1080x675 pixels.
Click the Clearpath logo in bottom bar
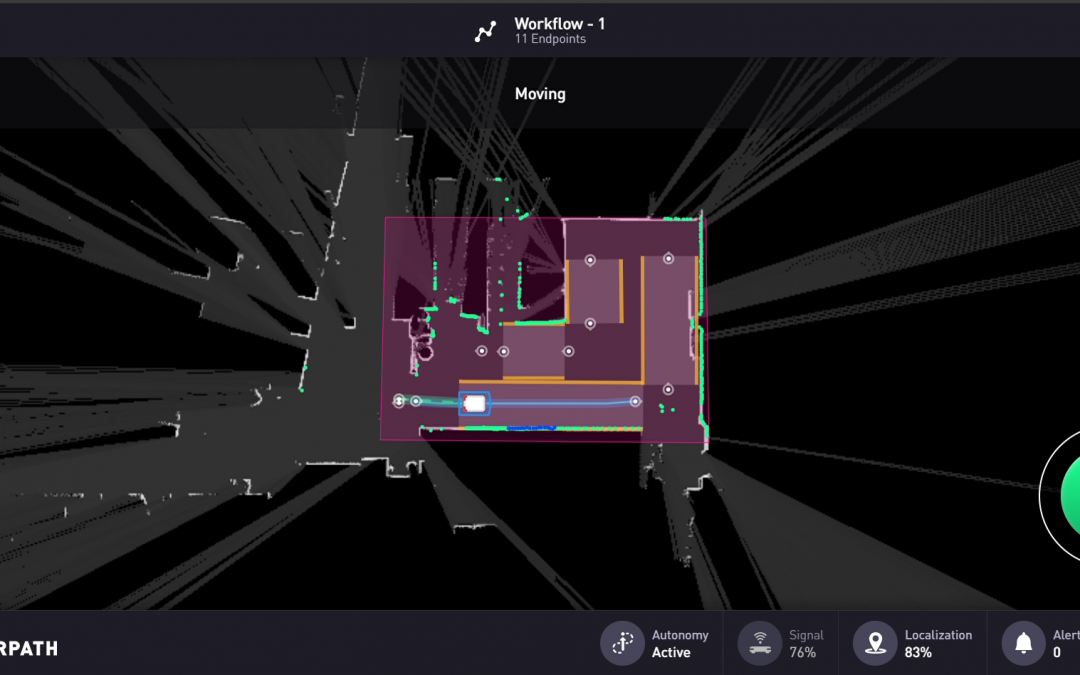[x=28, y=648]
